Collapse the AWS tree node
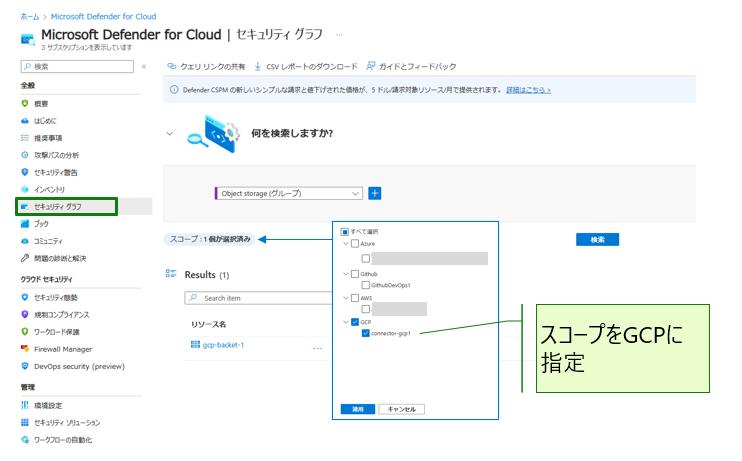Image resolution: width=742 pixels, height=461 pixels. (346, 298)
